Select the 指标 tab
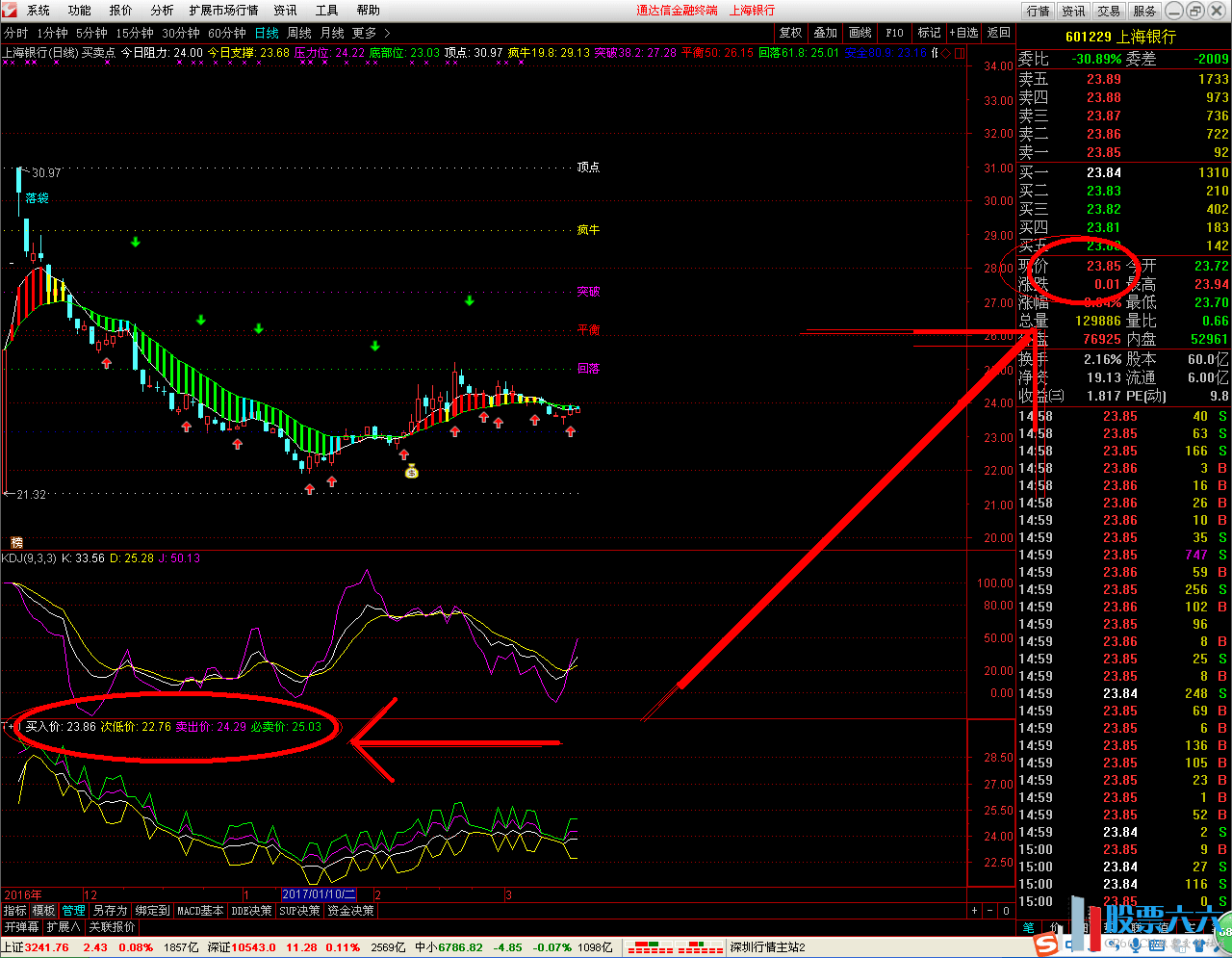 pyautogui.click(x=15, y=910)
